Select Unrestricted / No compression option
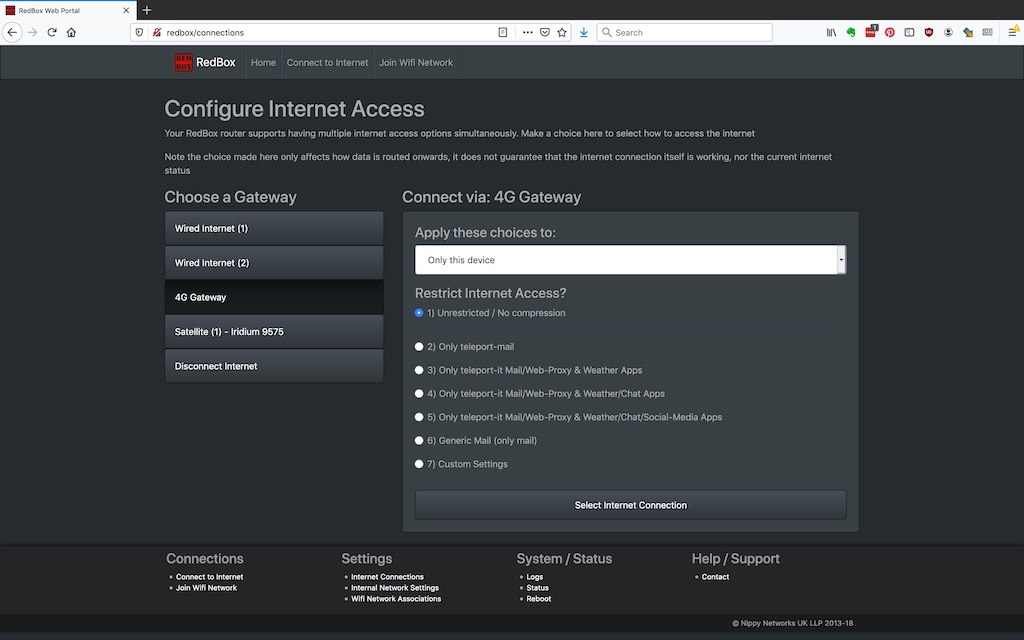Viewport: 1024px width, 640px height. [419, 313]
